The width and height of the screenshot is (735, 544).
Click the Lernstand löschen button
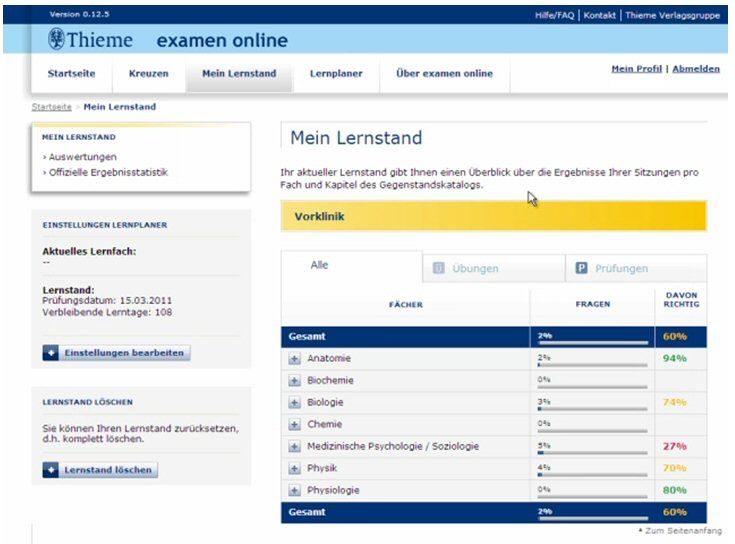tap(100, 470)
